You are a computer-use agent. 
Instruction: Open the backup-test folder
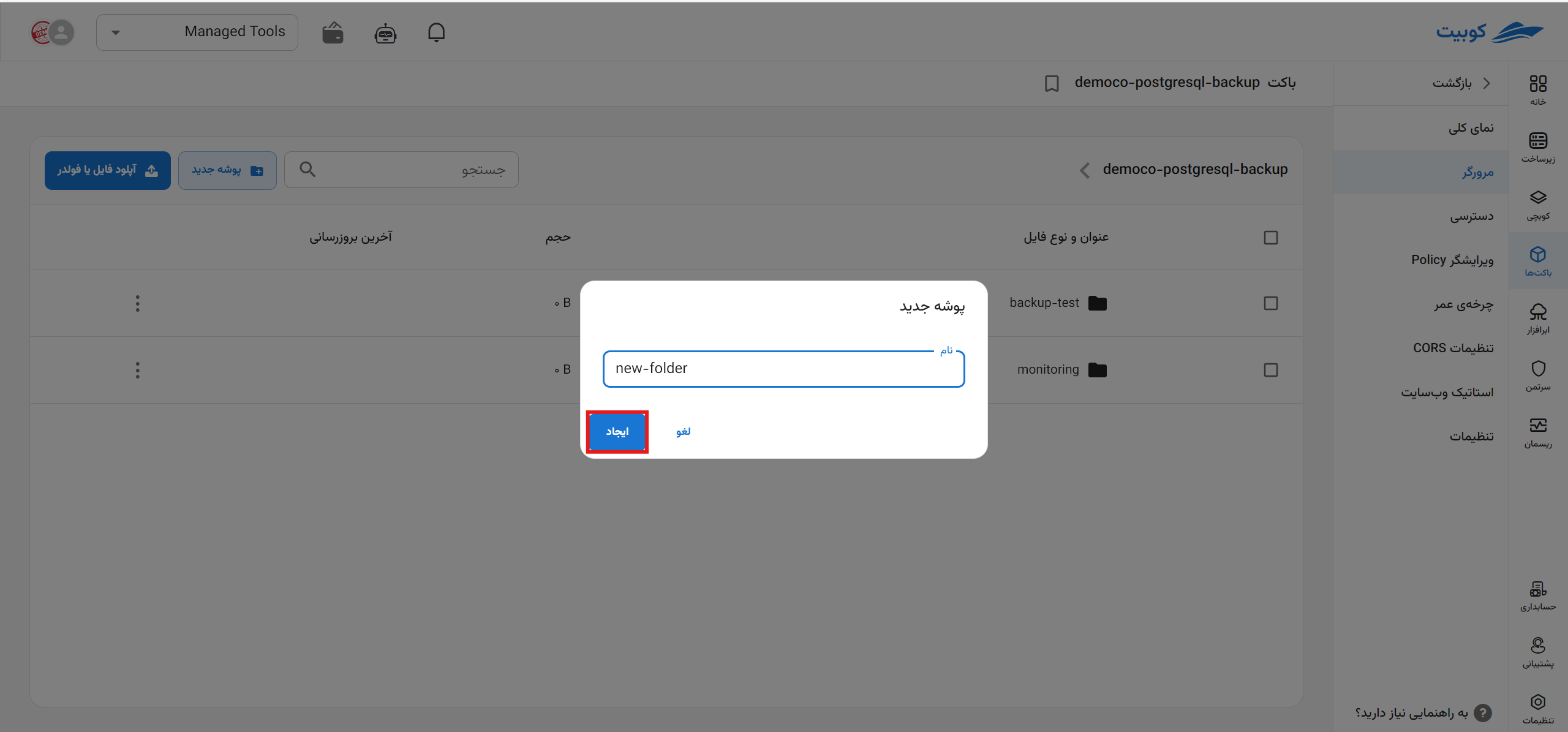point(1044,303)
